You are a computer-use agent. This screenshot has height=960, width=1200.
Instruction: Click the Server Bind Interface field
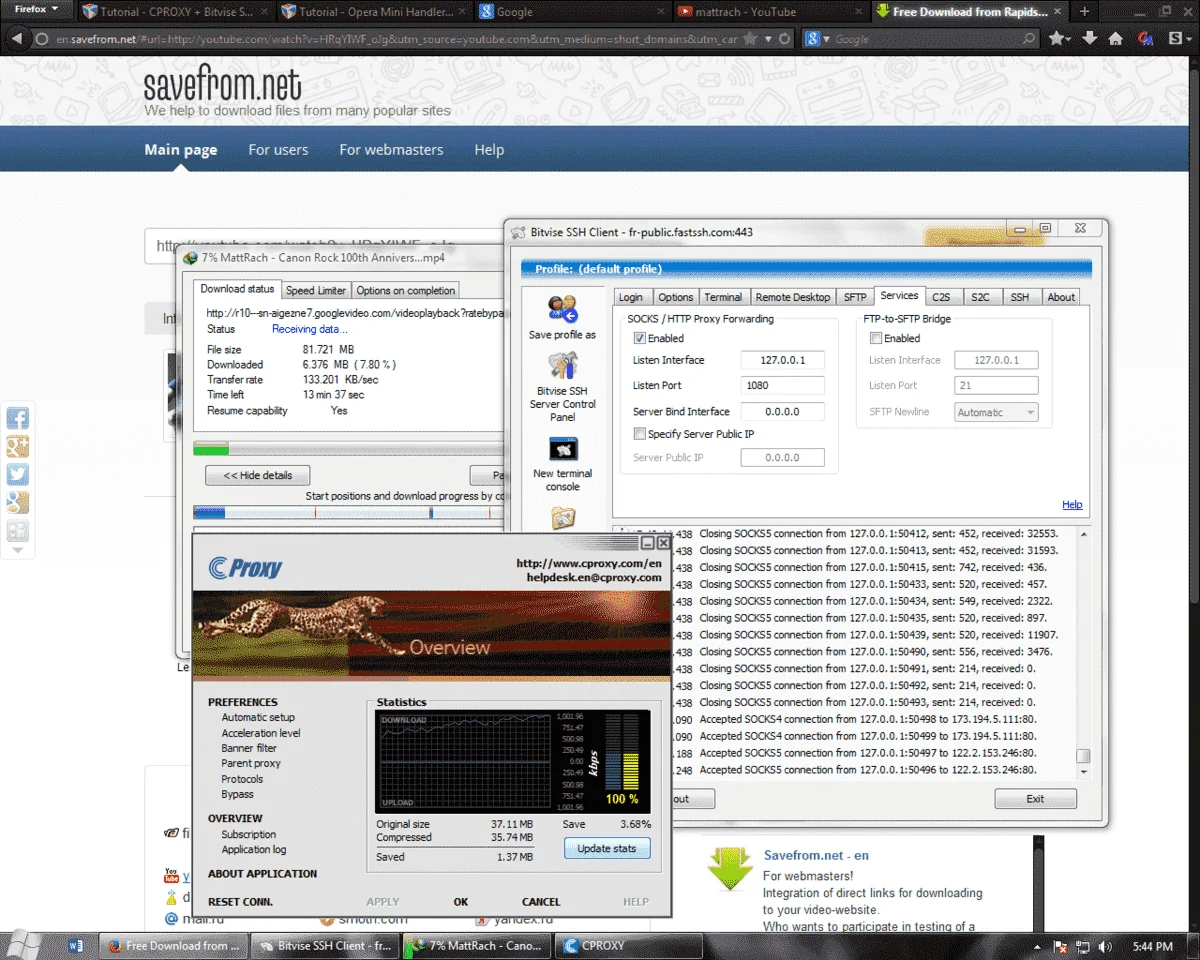[x=782, y=412]
